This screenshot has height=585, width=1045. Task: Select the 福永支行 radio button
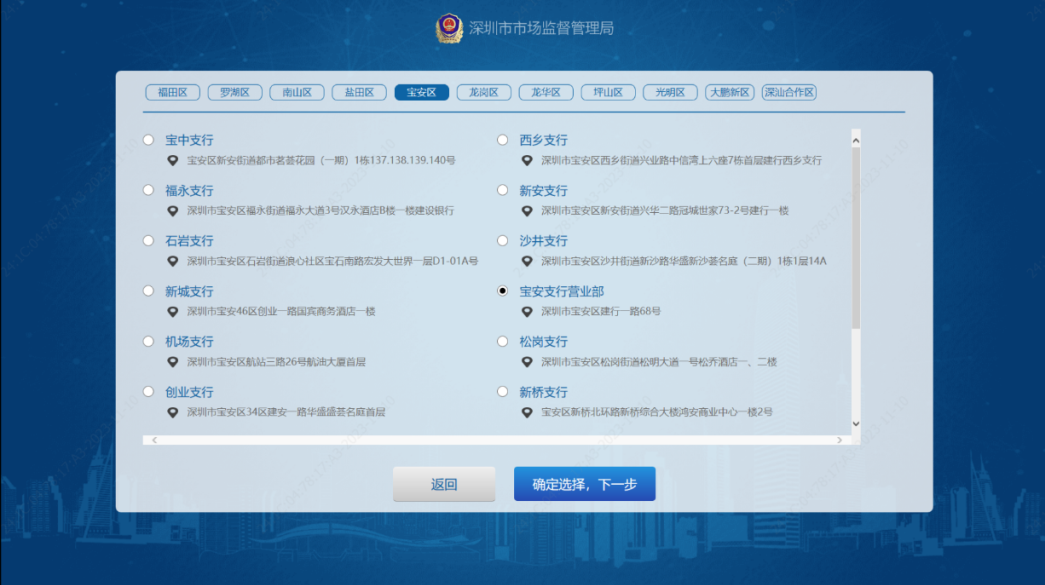pos(149,191)
